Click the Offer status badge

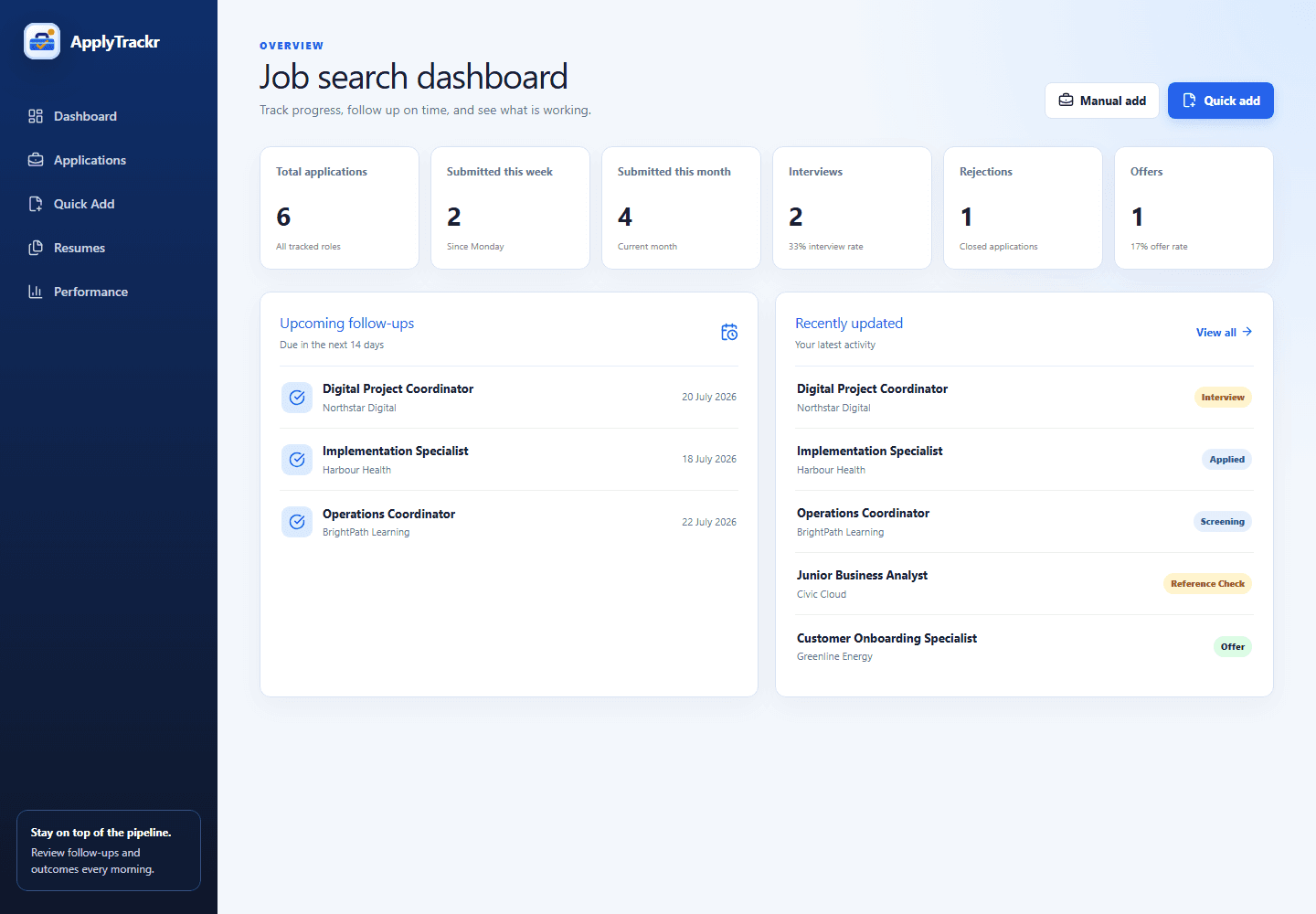pyautogui.click(x=1233, y=647)
